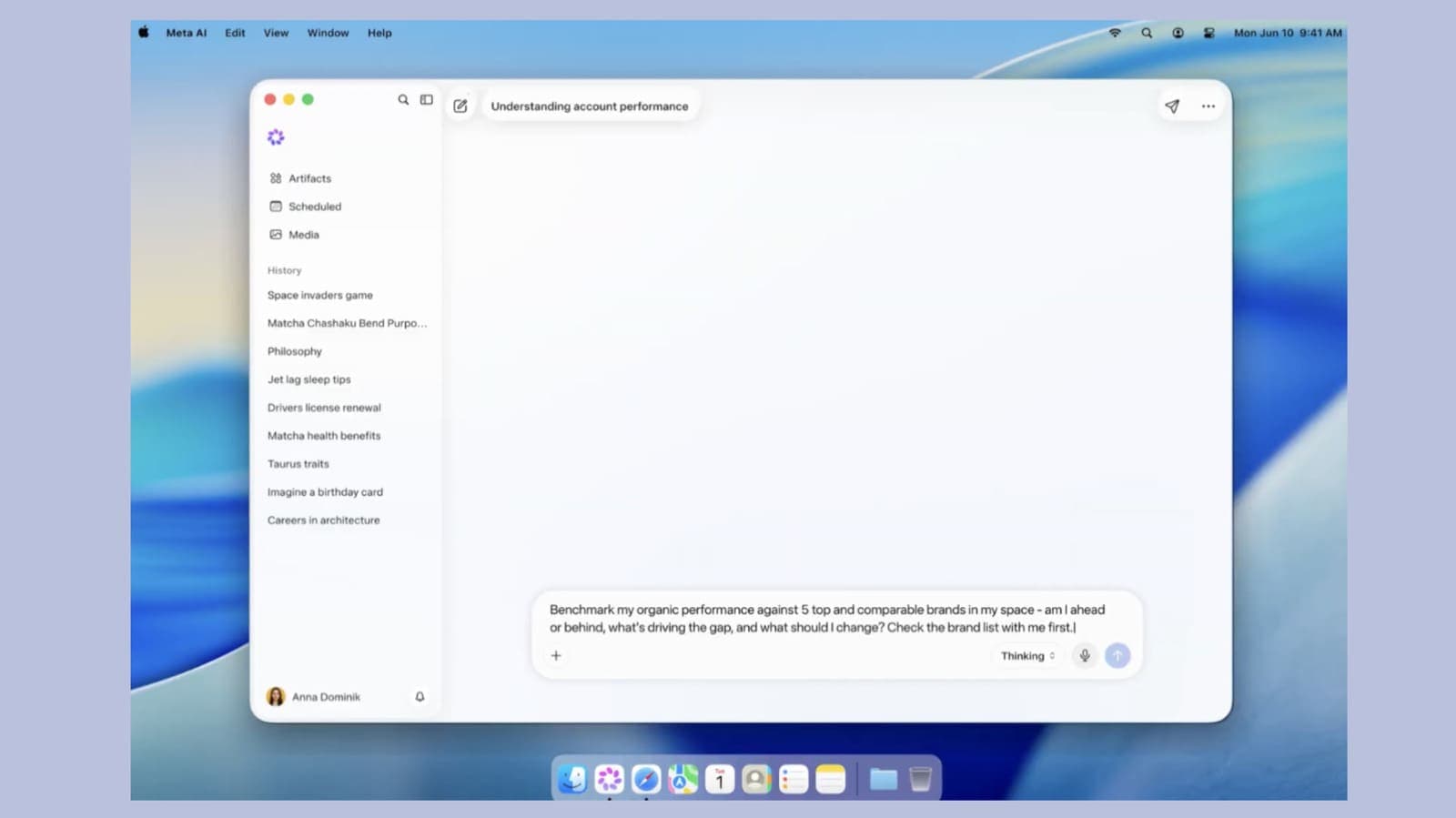Add an attachment with the plus icon
The height and width of the screenshot is (818, 1456).
[x=556, y=655]
